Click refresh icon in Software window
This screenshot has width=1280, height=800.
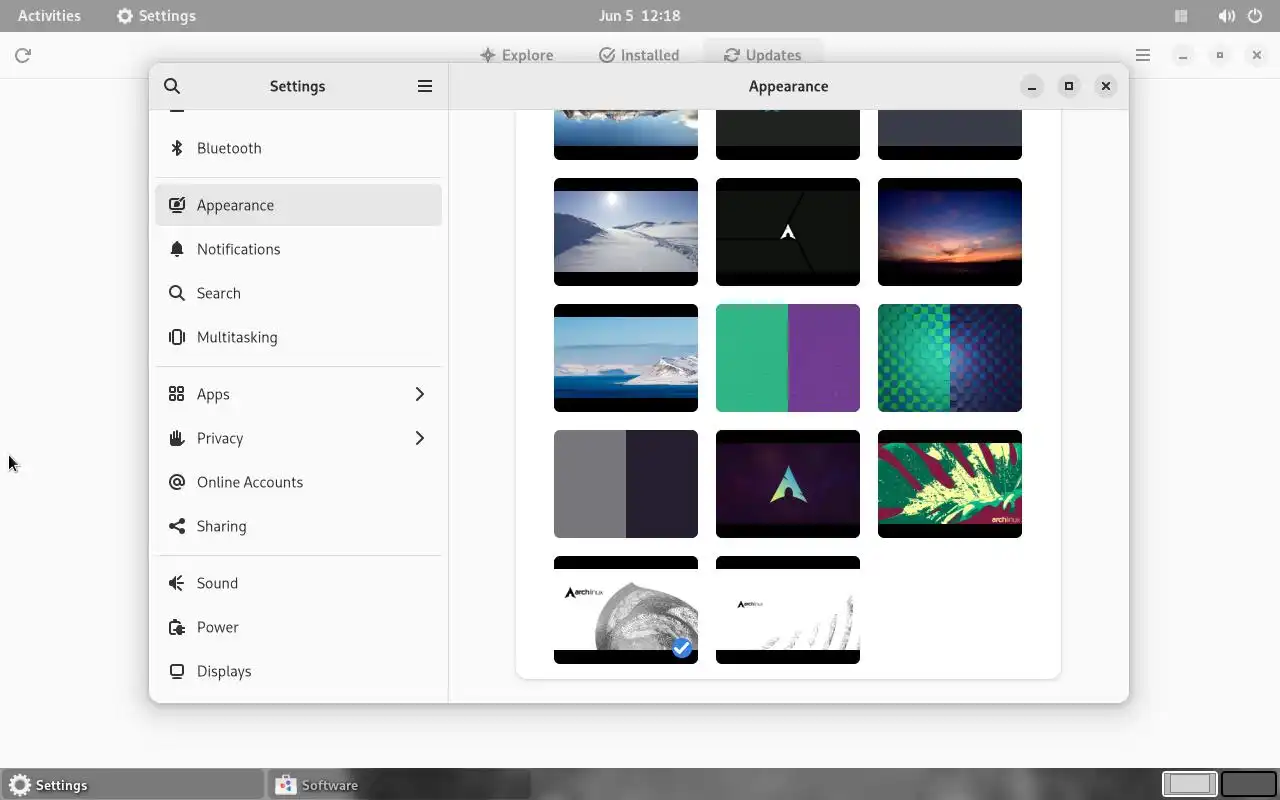[23, 55]
